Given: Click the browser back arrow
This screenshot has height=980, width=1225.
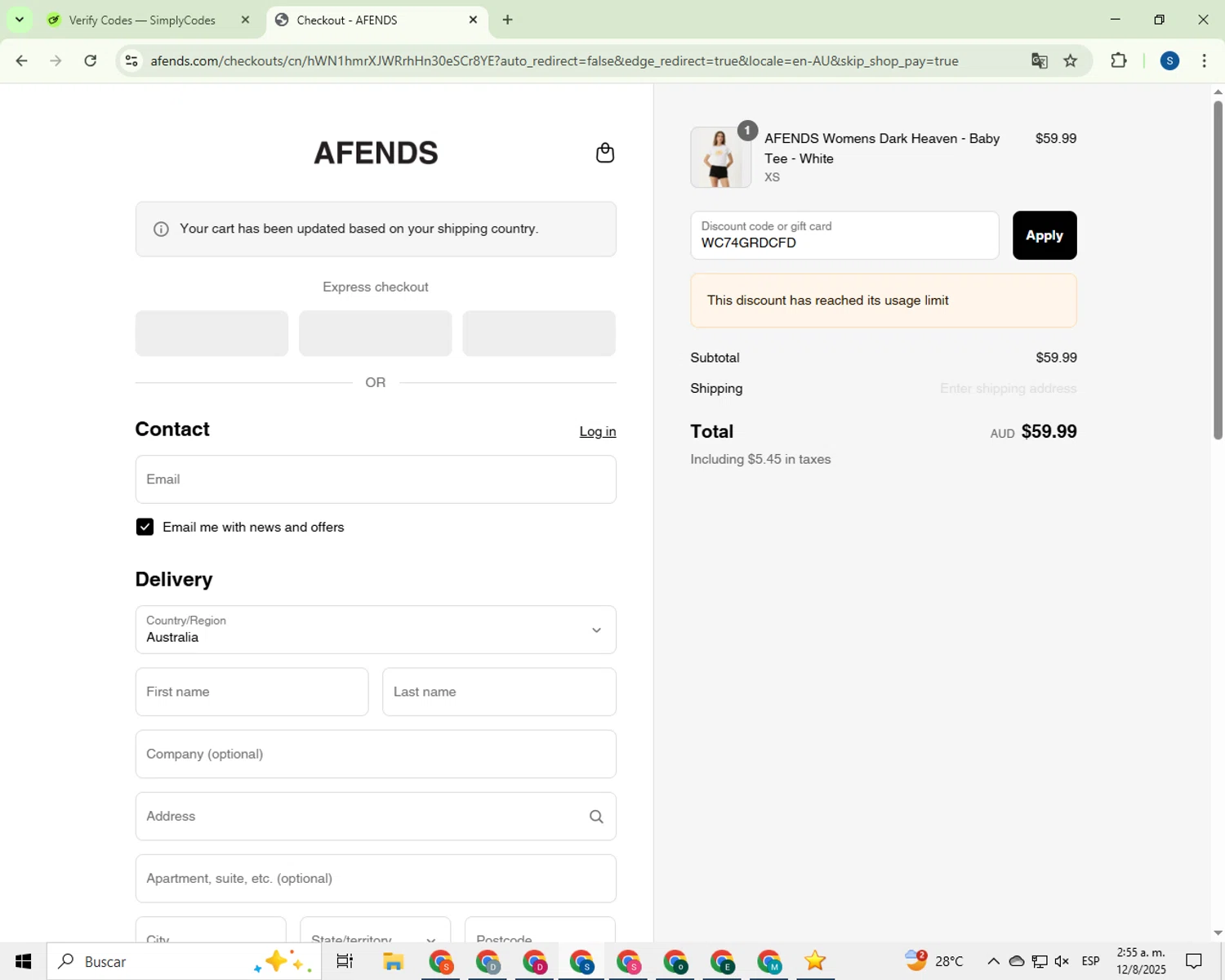Looking at the screenshot, I should (x=22, y=60).
